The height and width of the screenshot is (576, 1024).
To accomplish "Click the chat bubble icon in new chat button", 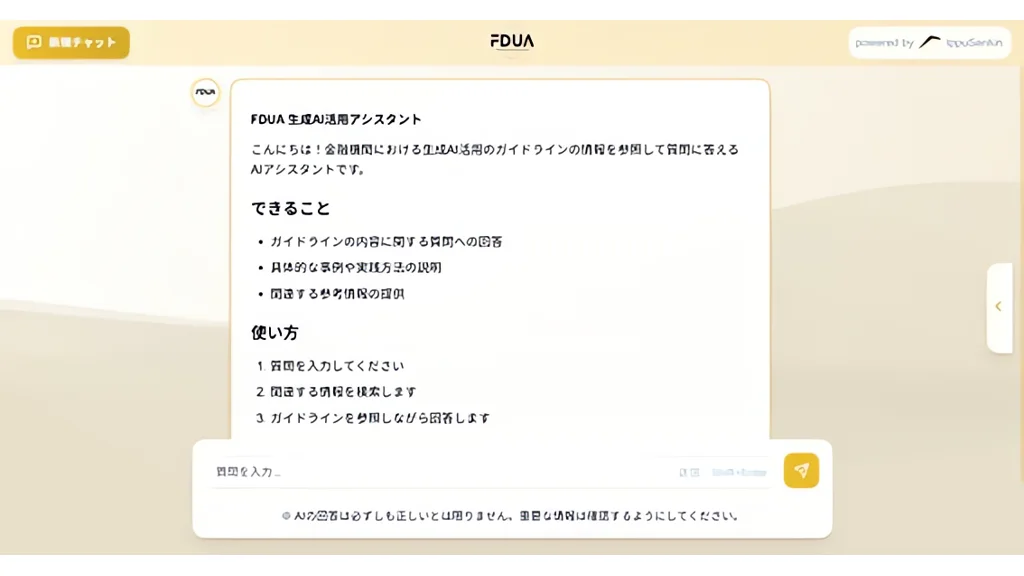I will point(34,42).
